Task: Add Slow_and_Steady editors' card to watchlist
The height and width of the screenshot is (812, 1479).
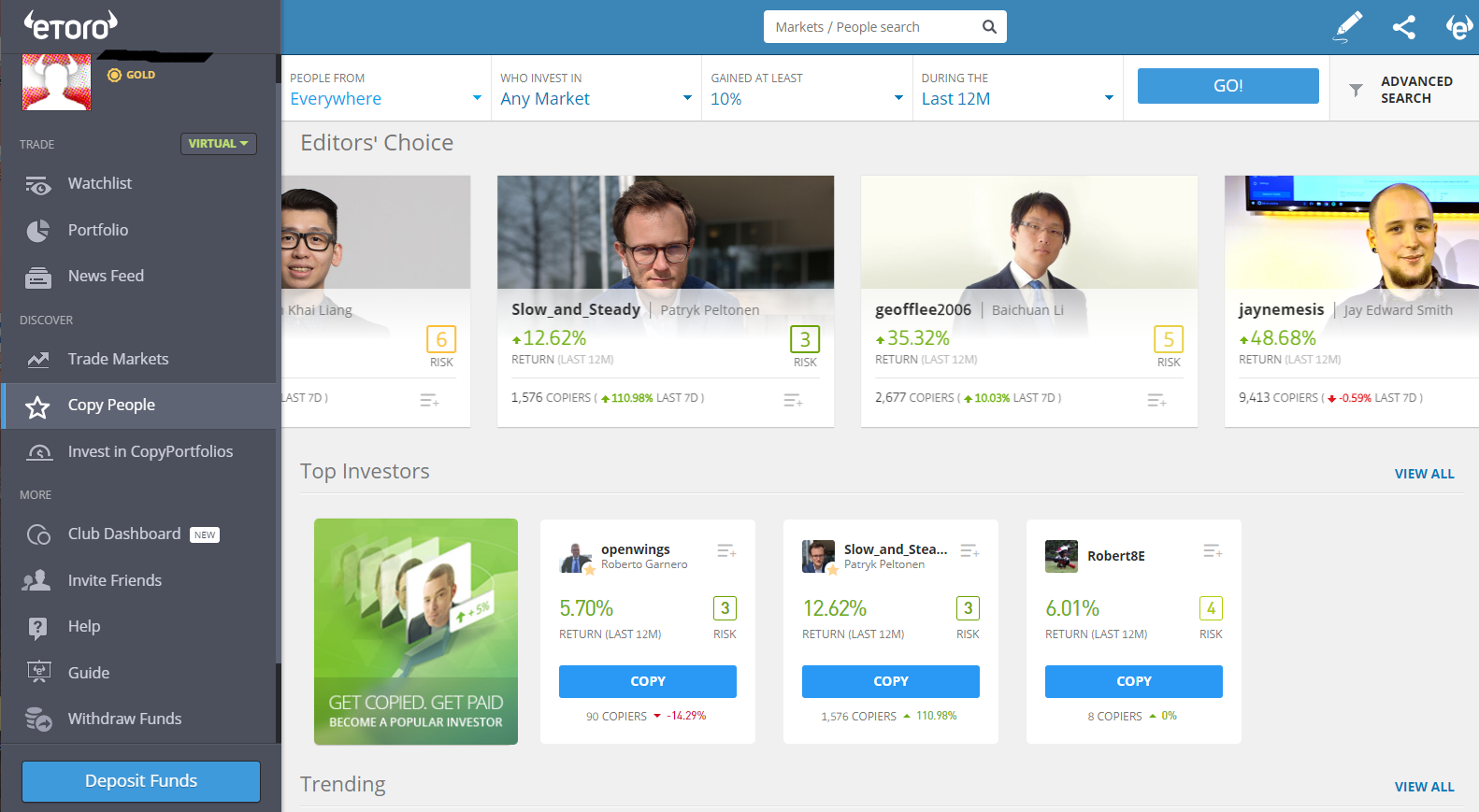Action: tap(793, 400)
